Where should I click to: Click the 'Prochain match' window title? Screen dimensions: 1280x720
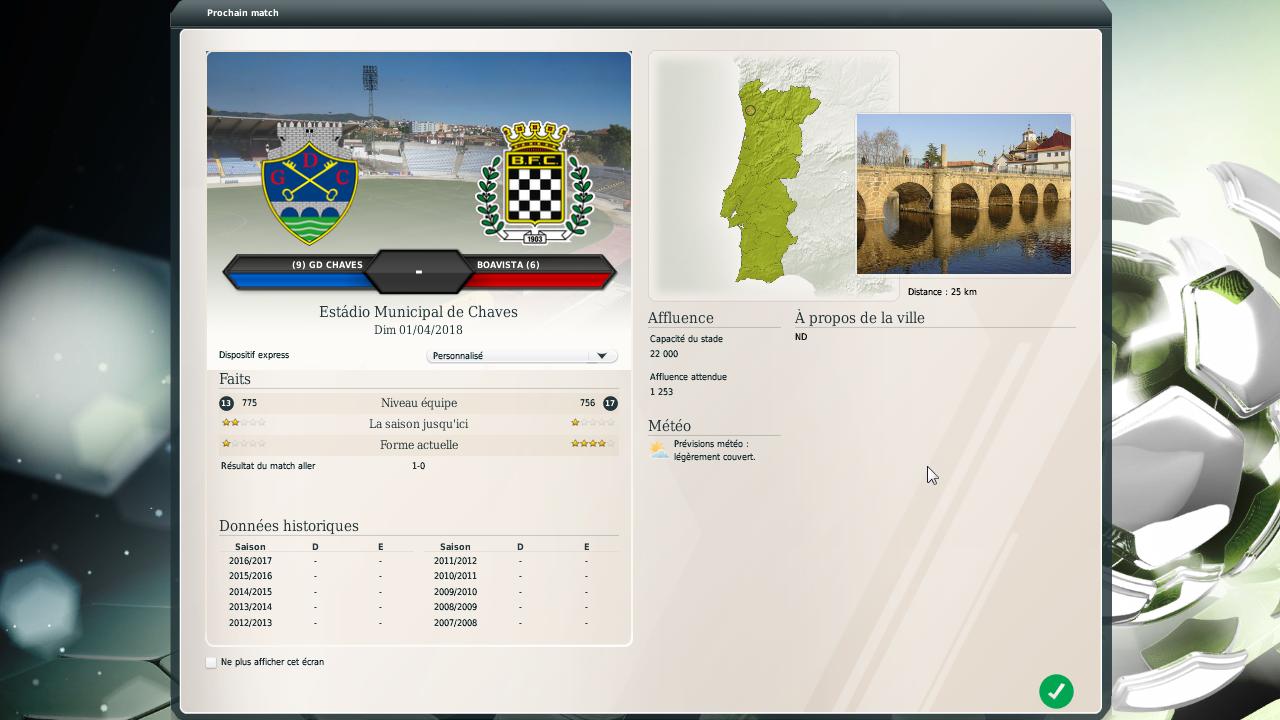(243, 13)
